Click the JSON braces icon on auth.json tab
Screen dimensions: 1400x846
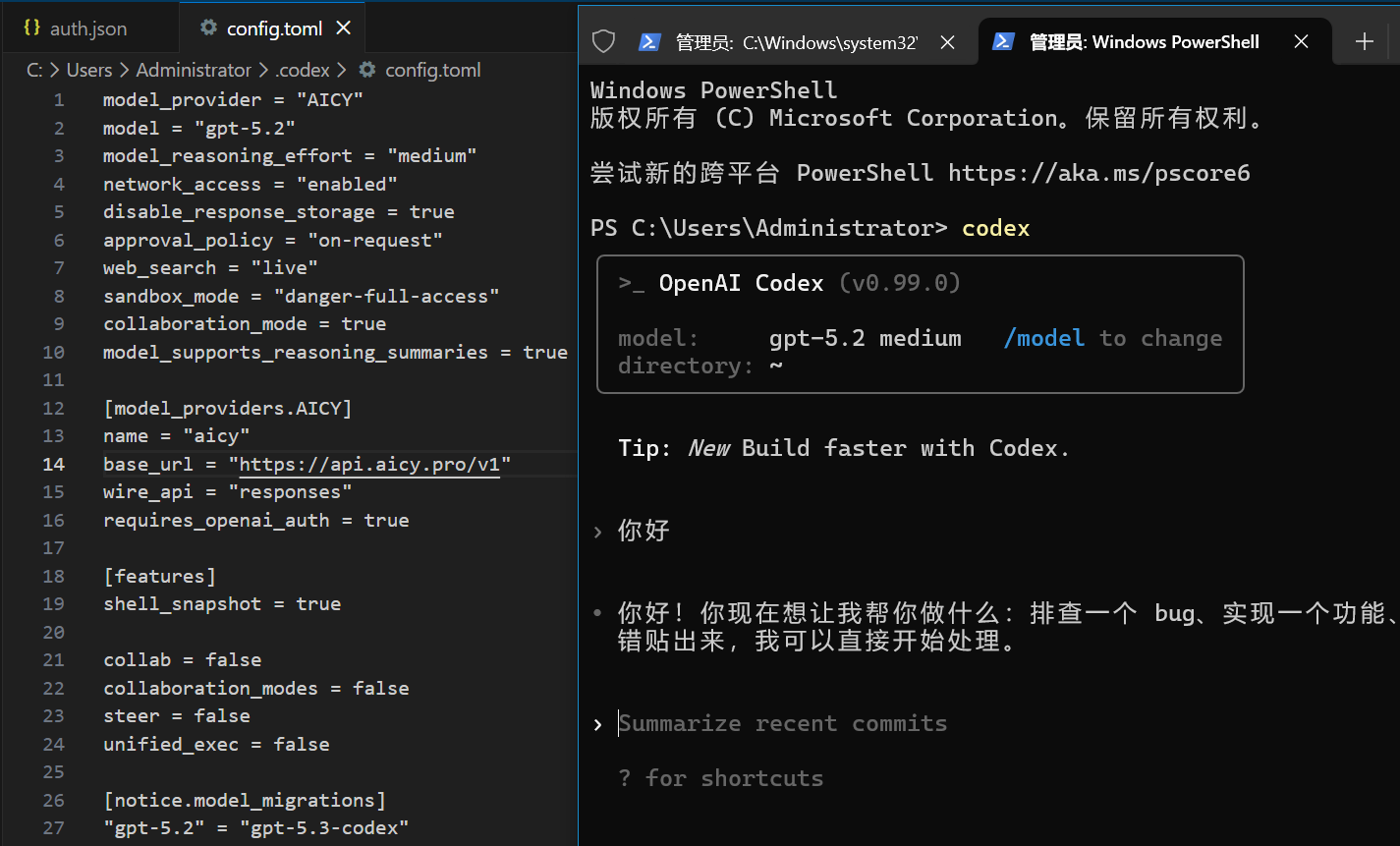coord(31,28)
